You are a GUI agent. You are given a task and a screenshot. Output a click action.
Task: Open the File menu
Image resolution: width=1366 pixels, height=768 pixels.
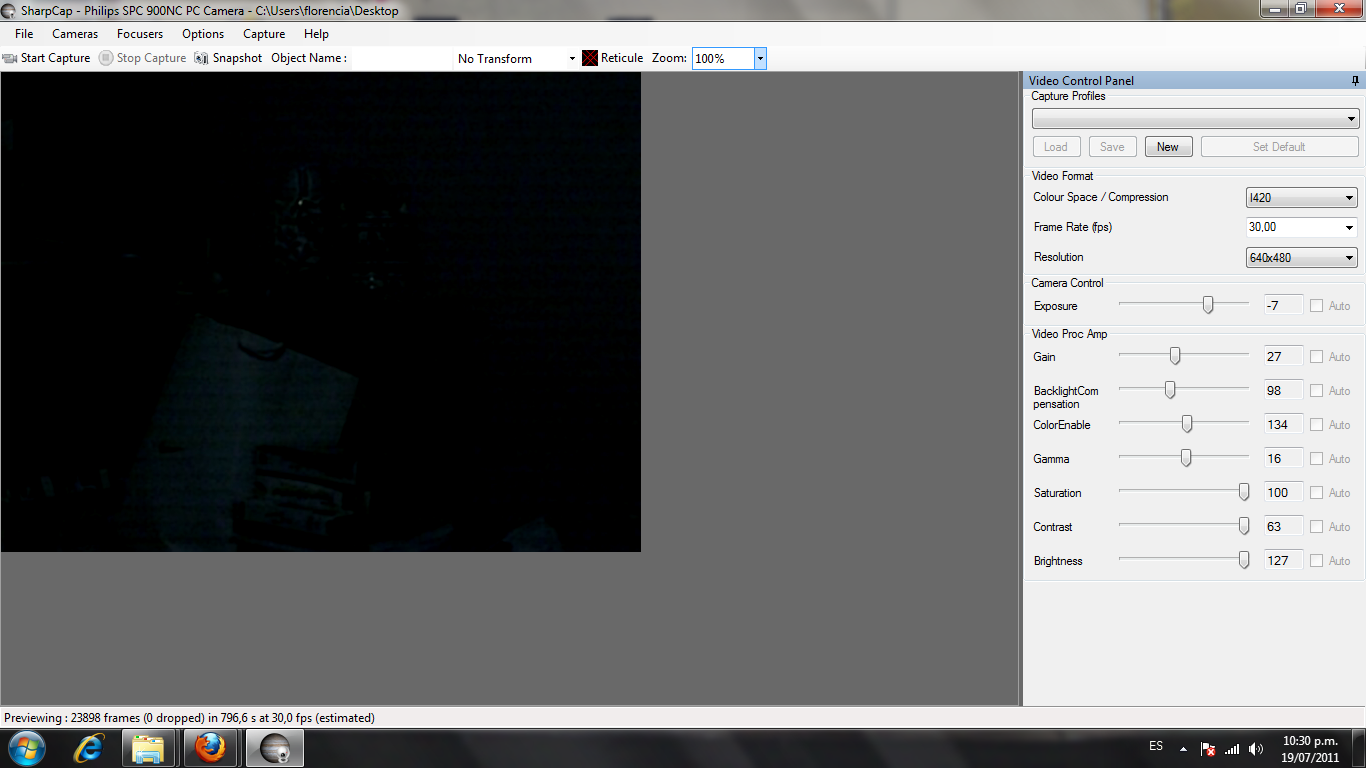tap(24, 34)
